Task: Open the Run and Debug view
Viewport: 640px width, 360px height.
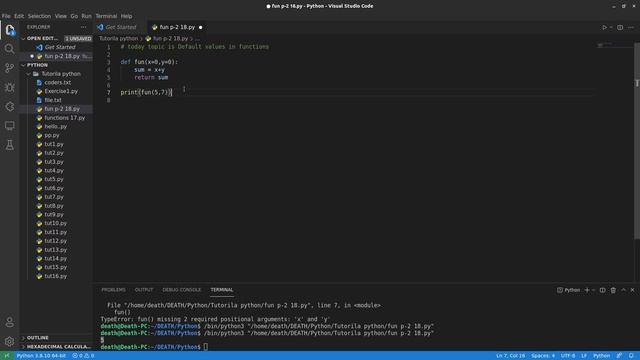Action: 9,87
